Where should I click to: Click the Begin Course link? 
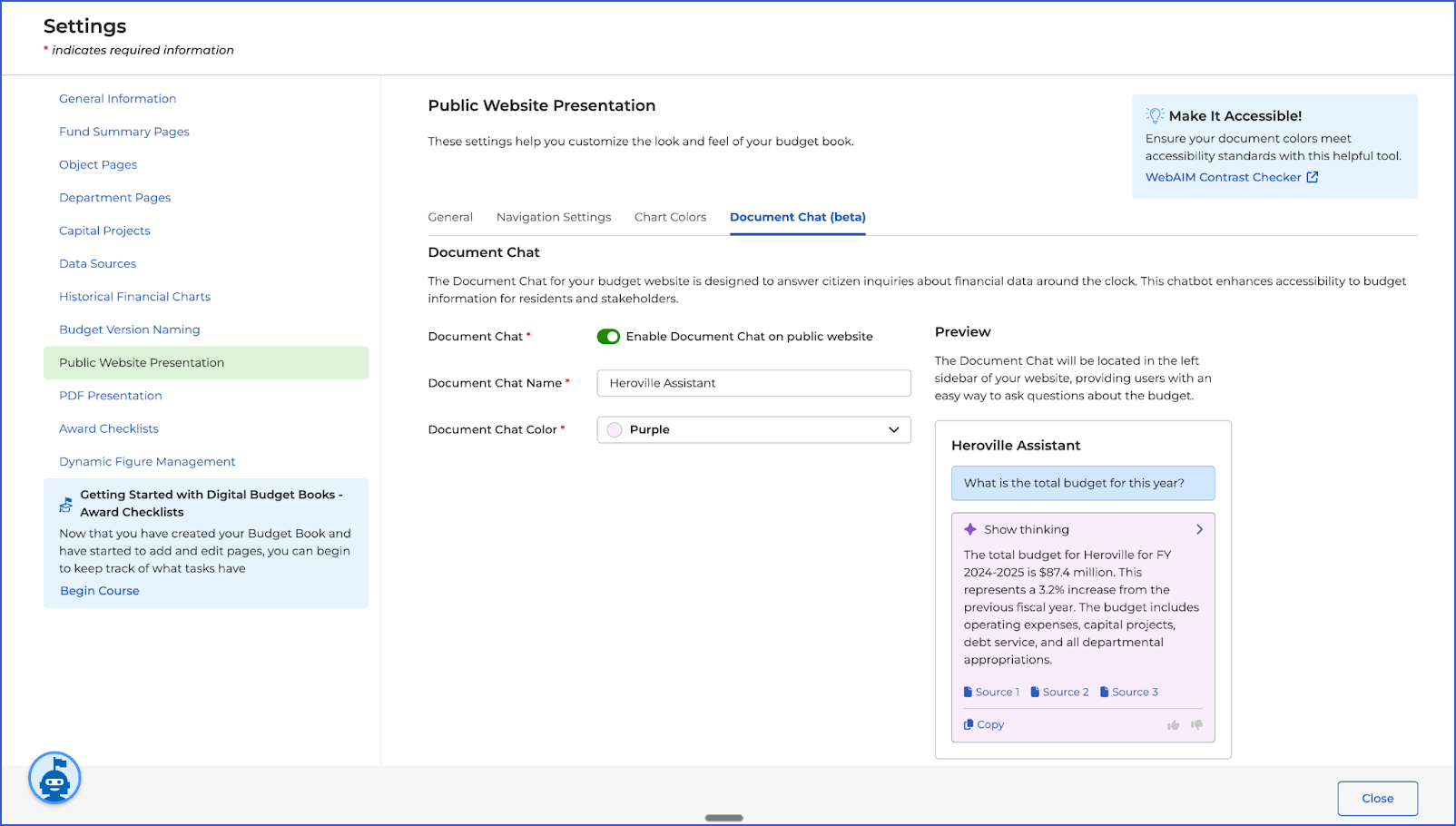pyautogui.click(x=100, y=591)
